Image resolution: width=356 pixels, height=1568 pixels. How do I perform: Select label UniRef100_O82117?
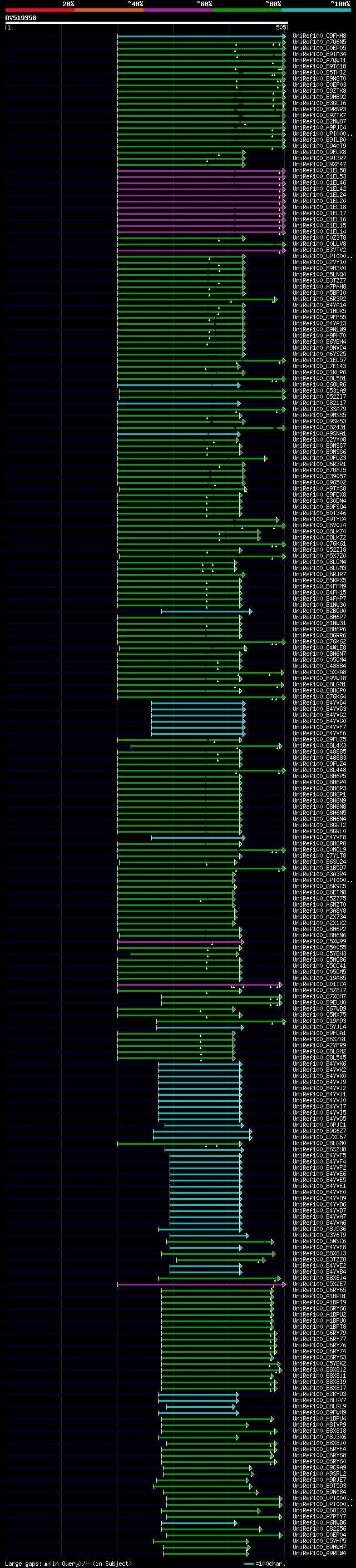point(319,403)
